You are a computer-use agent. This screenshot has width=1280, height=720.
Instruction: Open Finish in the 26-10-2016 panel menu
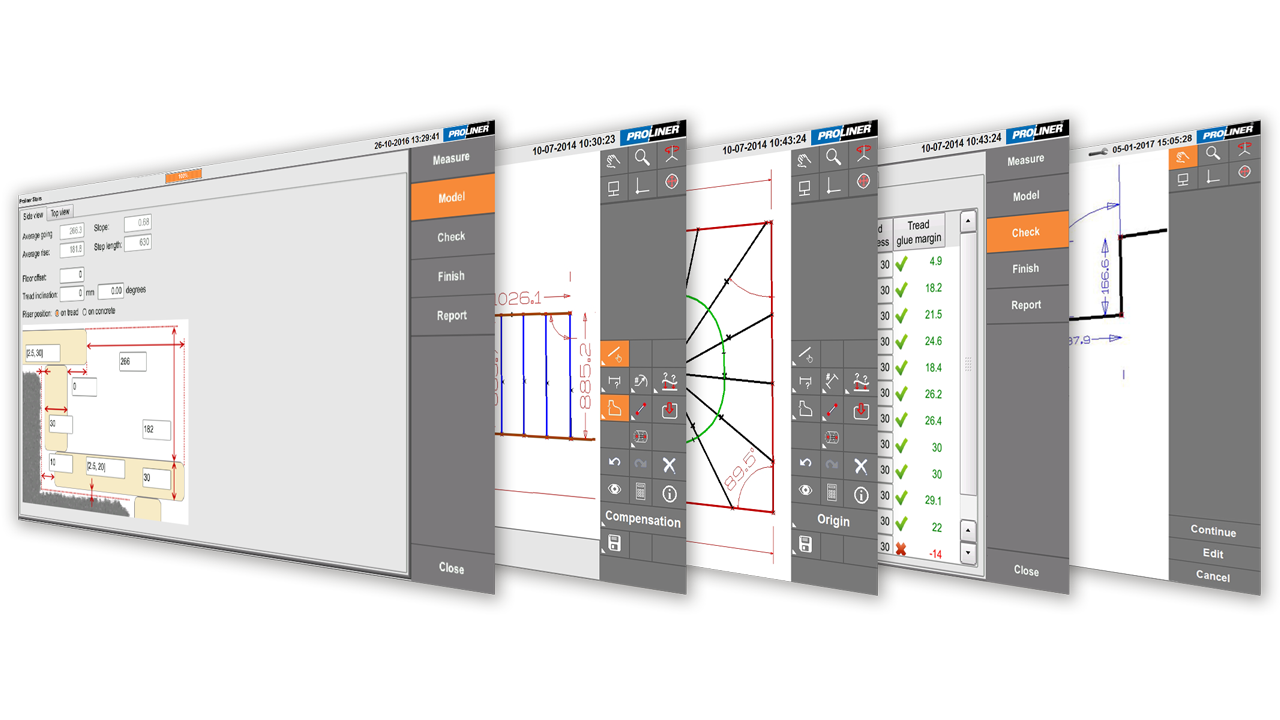click(452, 276)
